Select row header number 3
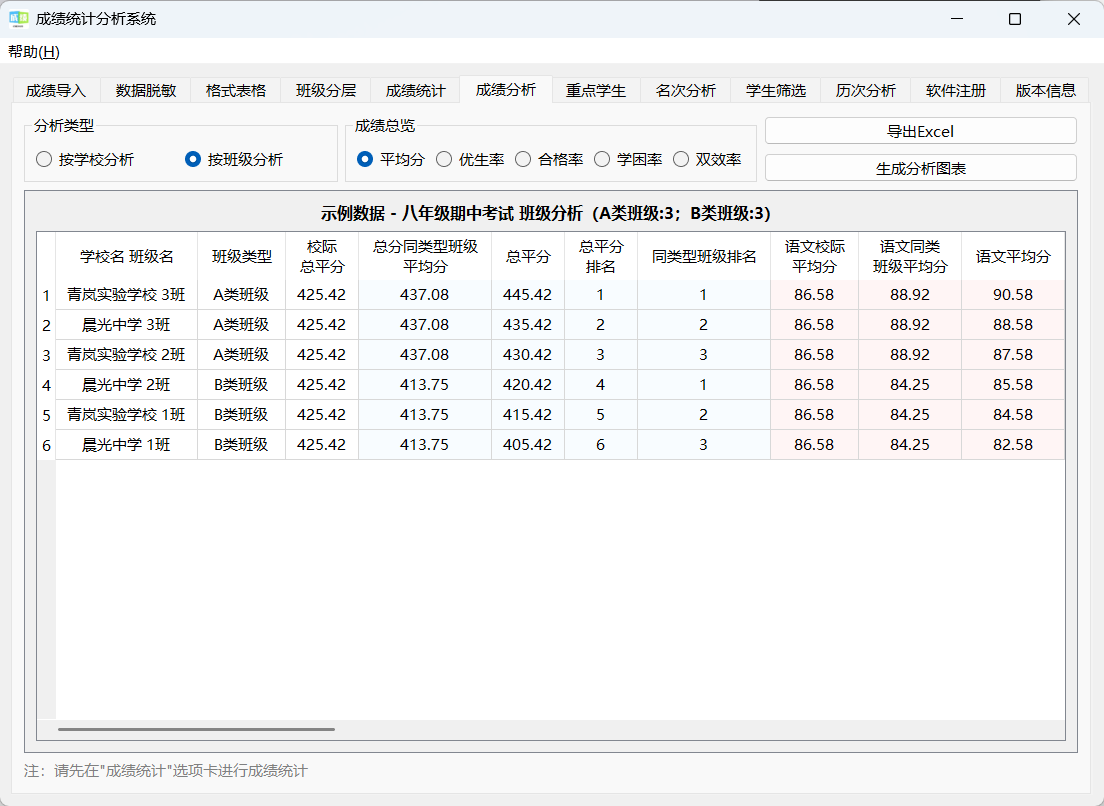 point(46,355)
